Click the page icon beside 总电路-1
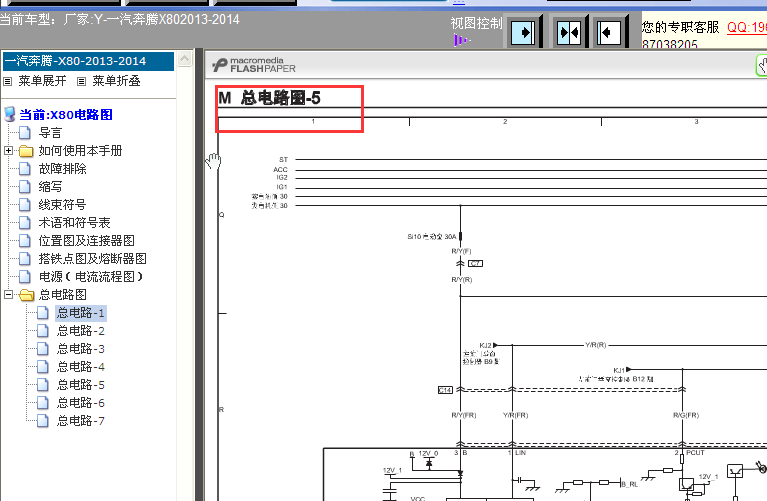The width and height of the screenshot is (767, 501). (43, 313)
